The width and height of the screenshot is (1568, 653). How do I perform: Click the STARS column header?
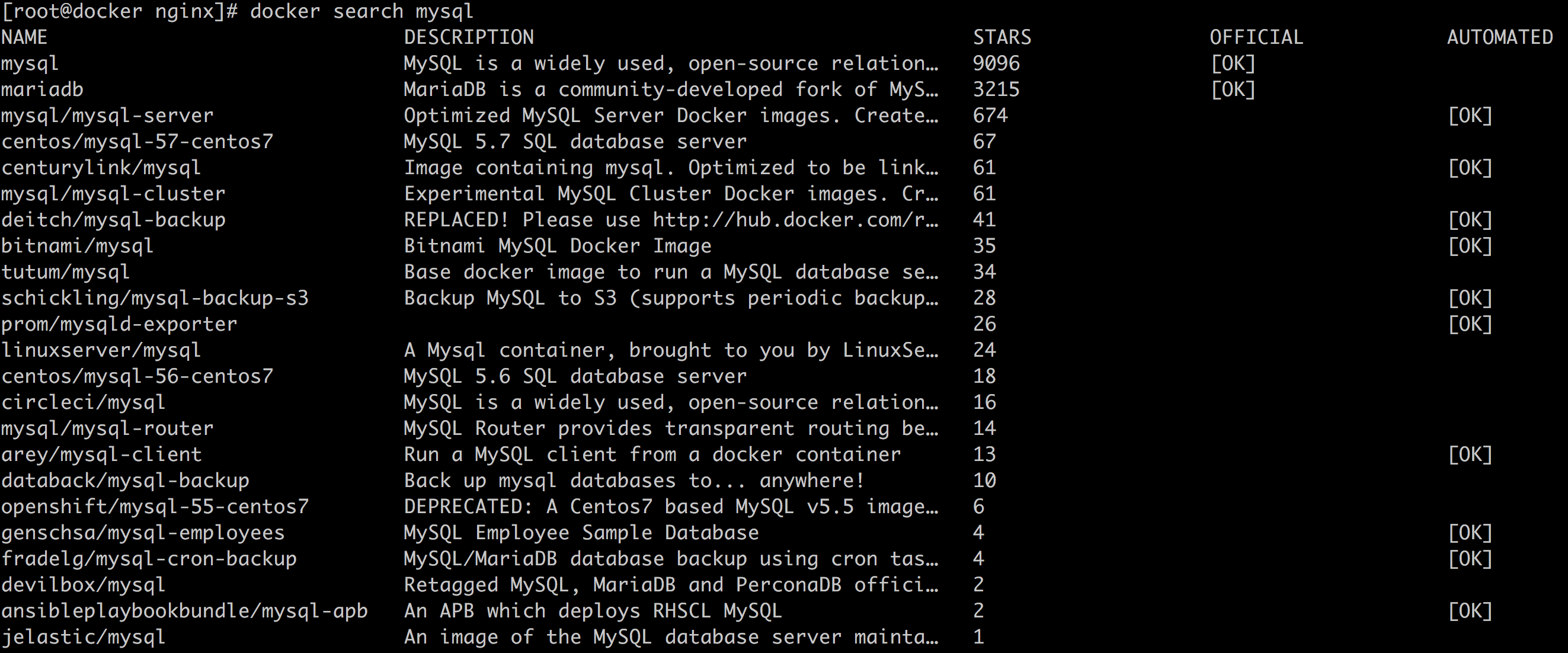(x=1002, y=38)
